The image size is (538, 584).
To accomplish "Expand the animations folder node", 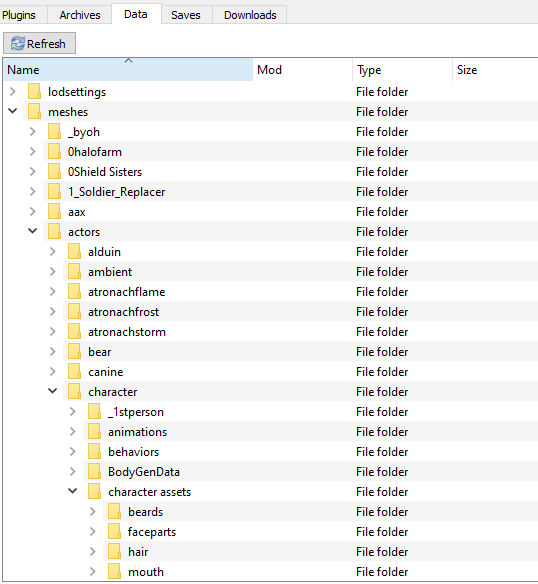I will pos(73,432).
